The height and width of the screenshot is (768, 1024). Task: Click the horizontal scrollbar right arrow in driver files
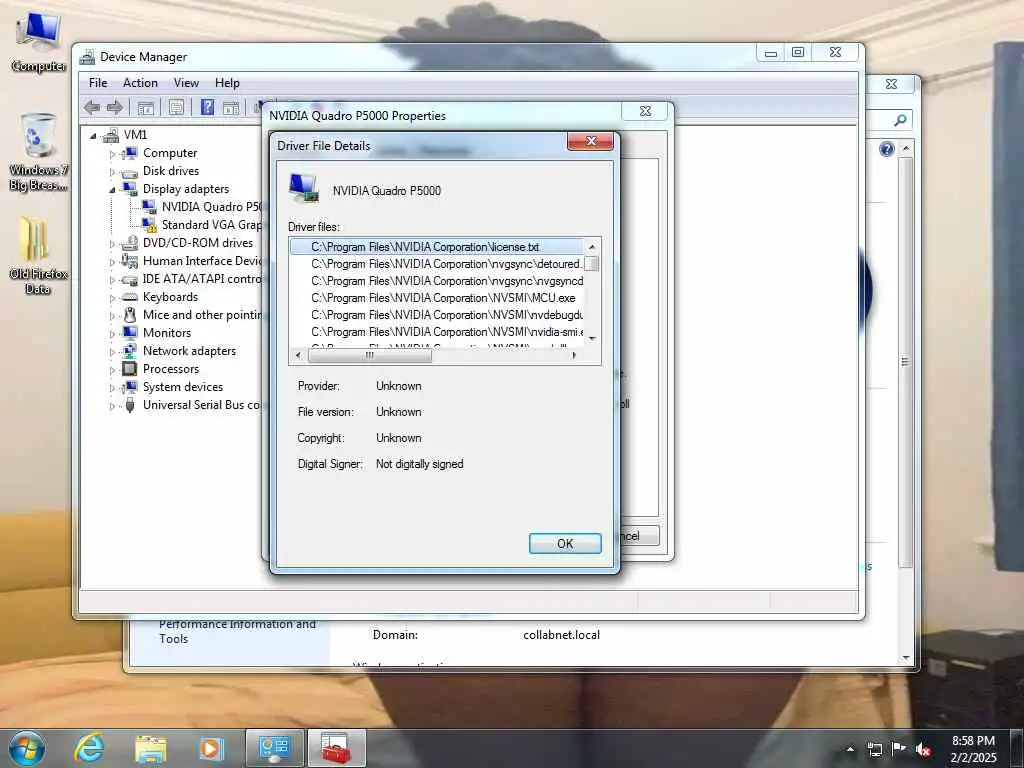574,355
